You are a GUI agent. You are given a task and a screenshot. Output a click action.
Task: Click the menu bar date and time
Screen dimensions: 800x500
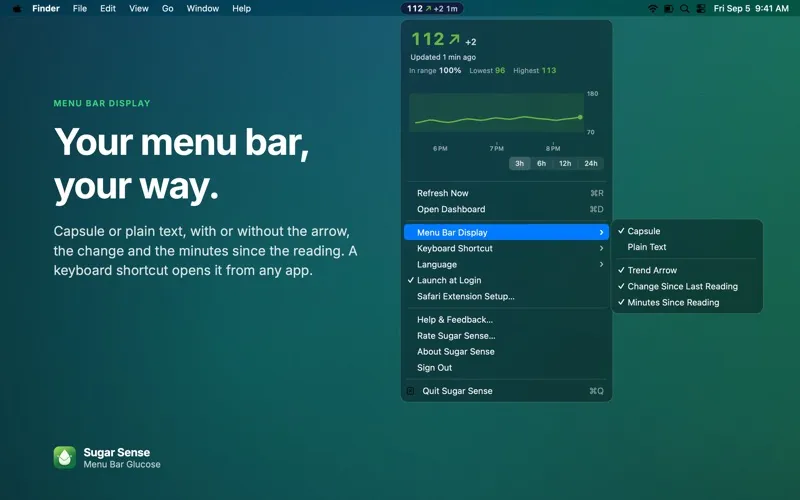[x=751, y=9]
